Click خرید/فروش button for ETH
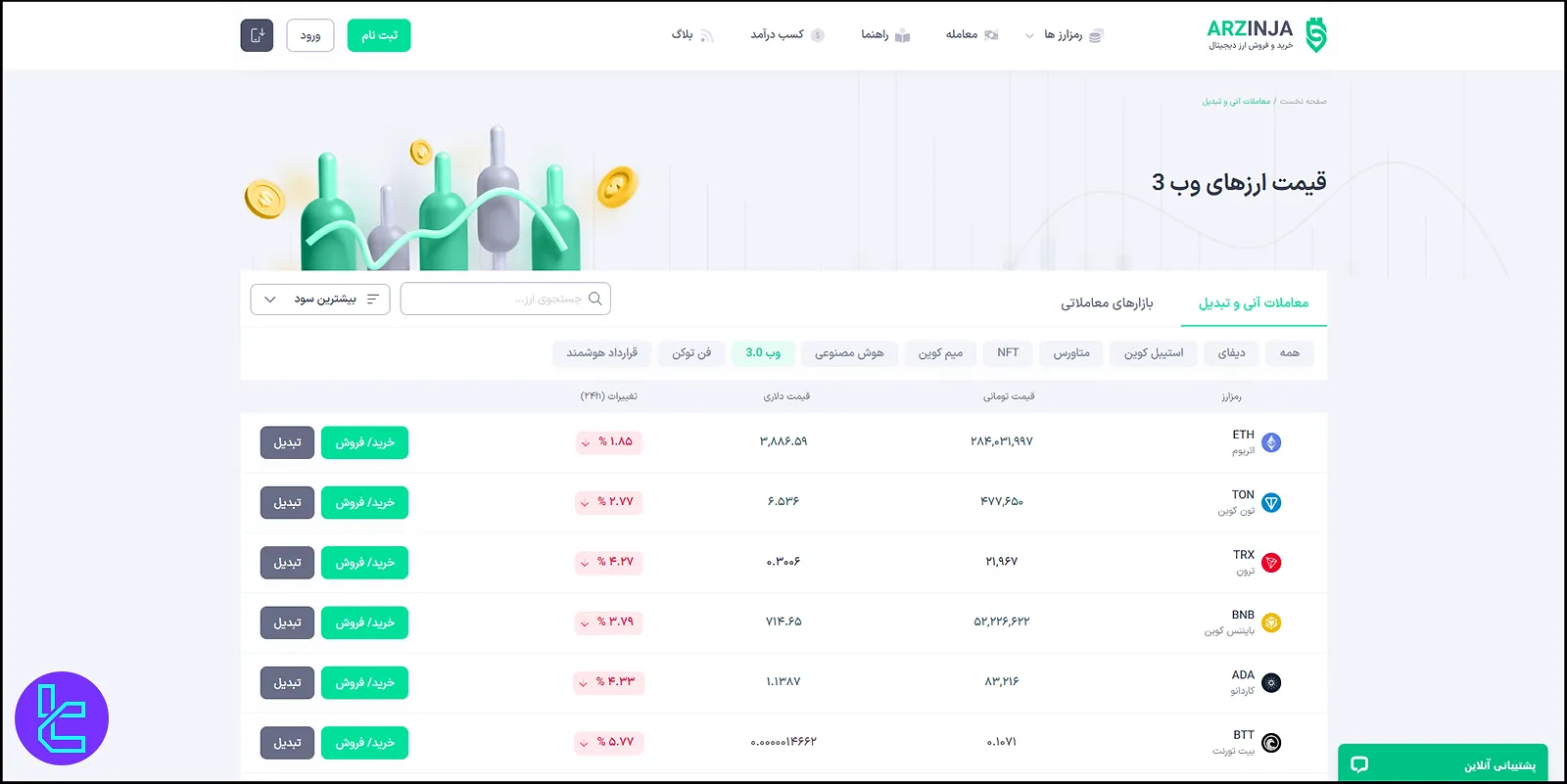This screenshot has width=1567, height=784. [x=364, y=442]
